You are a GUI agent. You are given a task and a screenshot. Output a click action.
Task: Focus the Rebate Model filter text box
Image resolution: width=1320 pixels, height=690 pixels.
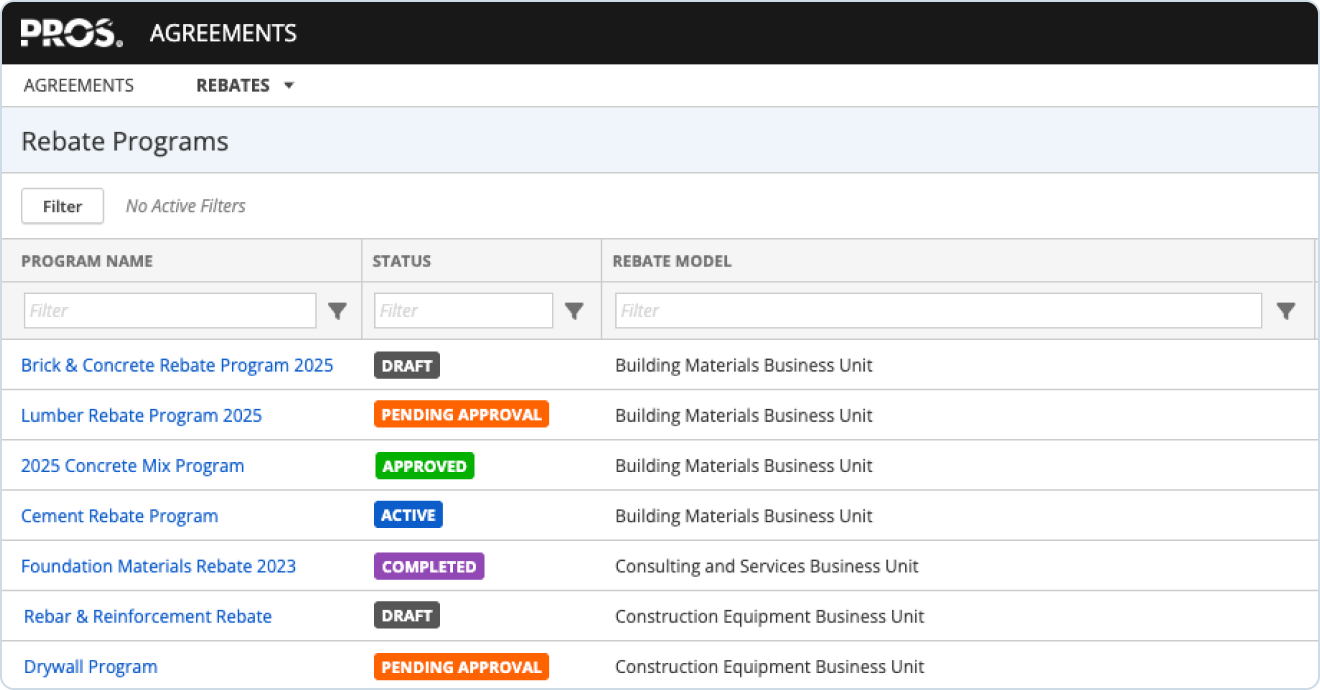tap(938, 311)
